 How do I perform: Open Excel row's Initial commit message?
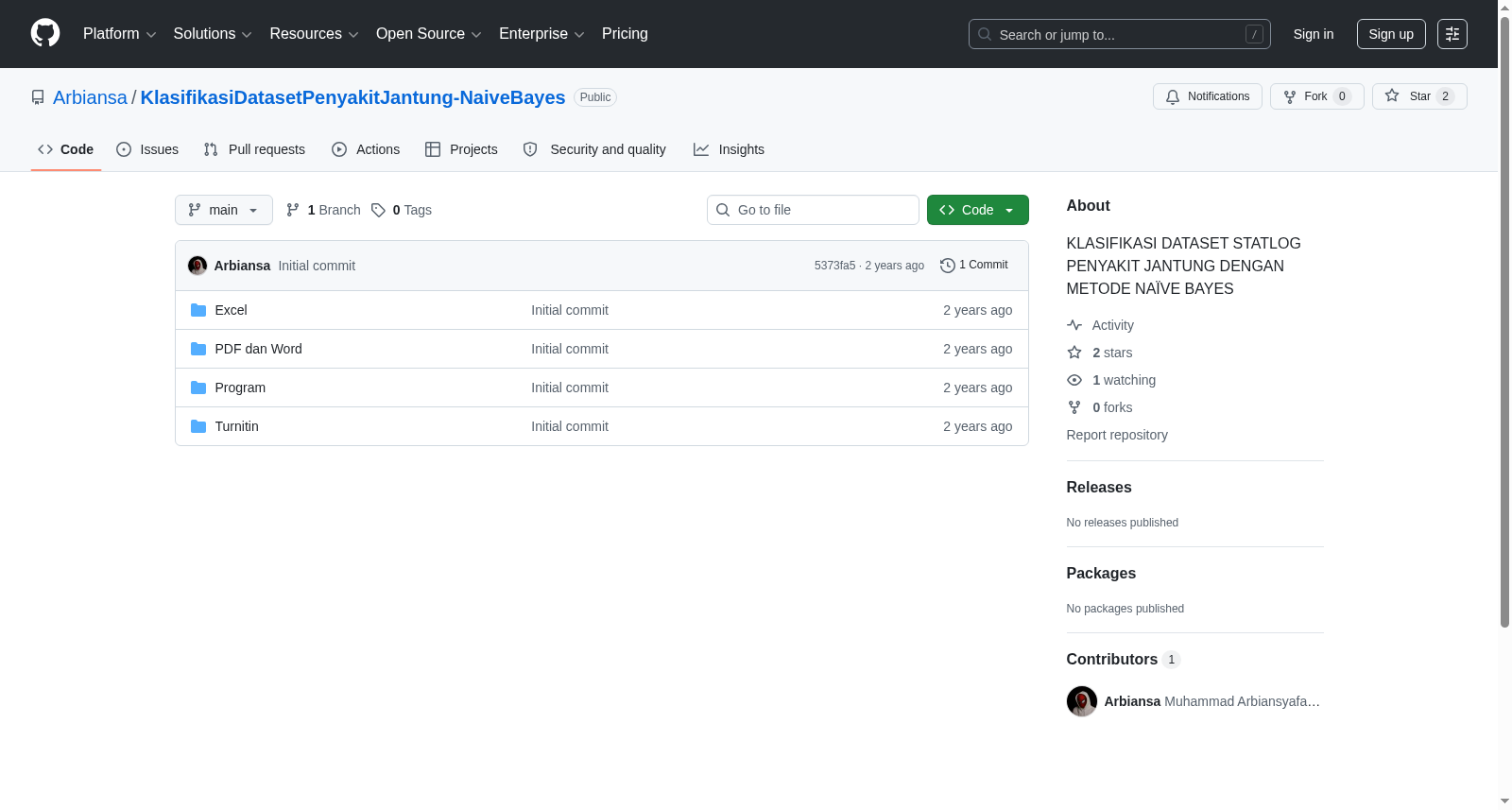point(570,310)
